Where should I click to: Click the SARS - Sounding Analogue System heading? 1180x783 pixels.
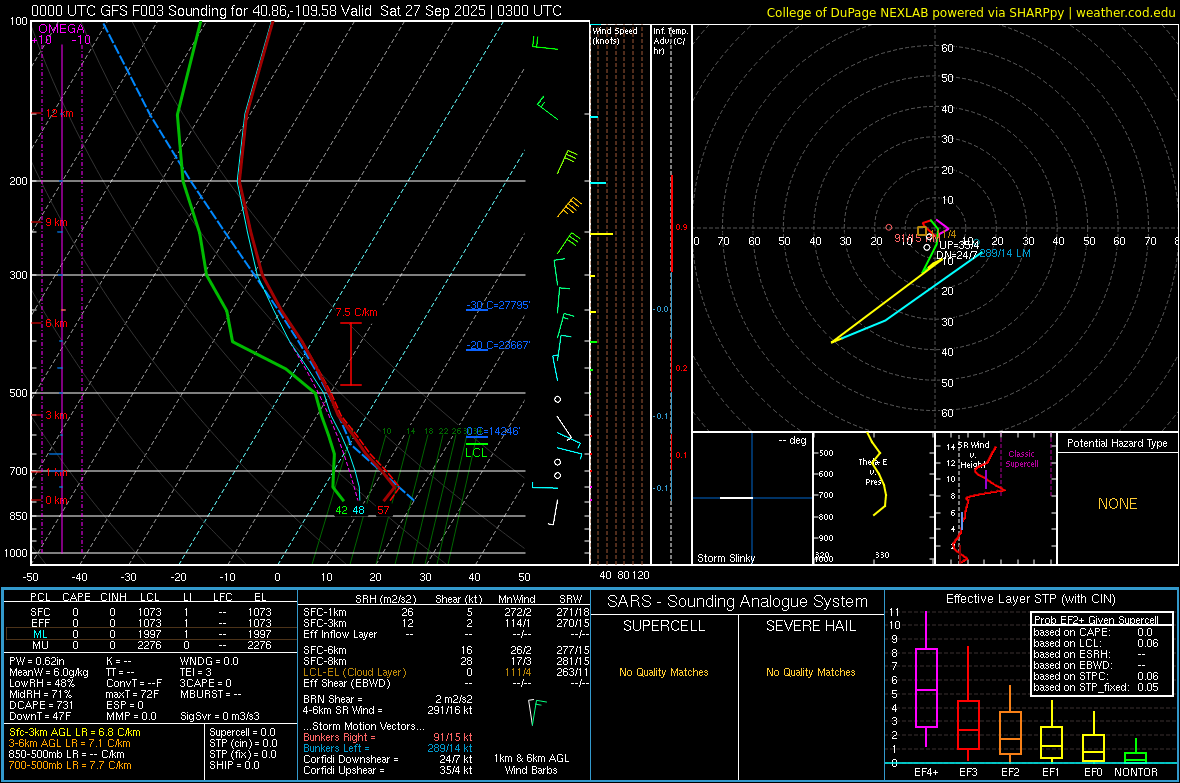coord(738,602)
